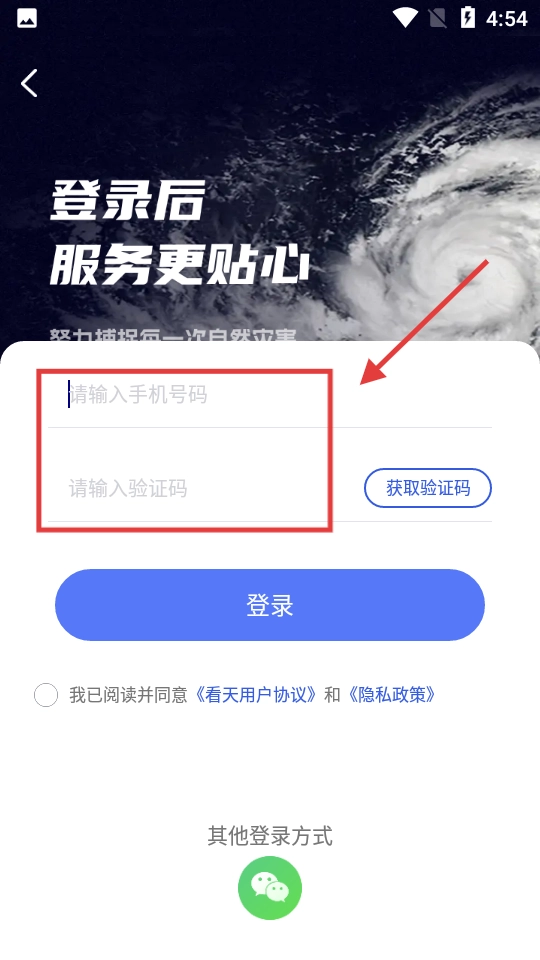Tick the agreement circle checkbox
This screenshot has height=960, width=540.
point(46,696)
